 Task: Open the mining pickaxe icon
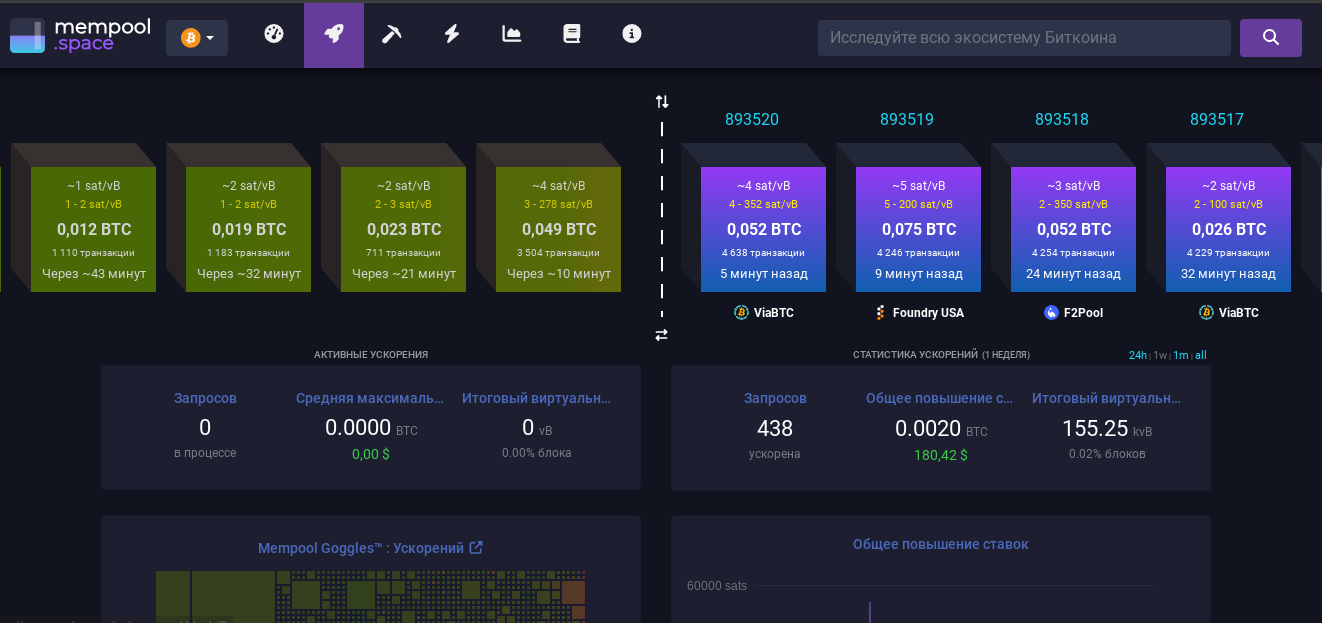tap(392, 34)
